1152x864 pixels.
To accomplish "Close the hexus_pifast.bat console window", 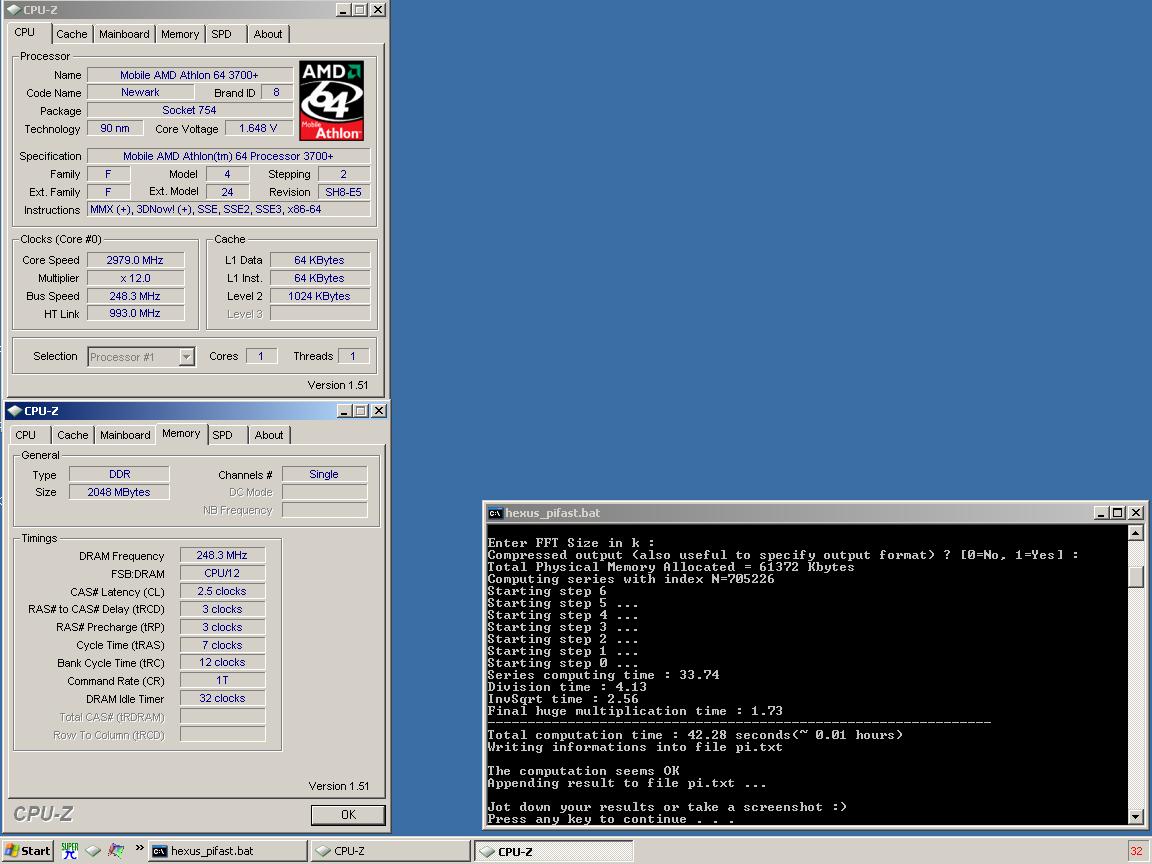I will click(x=1136, y=513).
